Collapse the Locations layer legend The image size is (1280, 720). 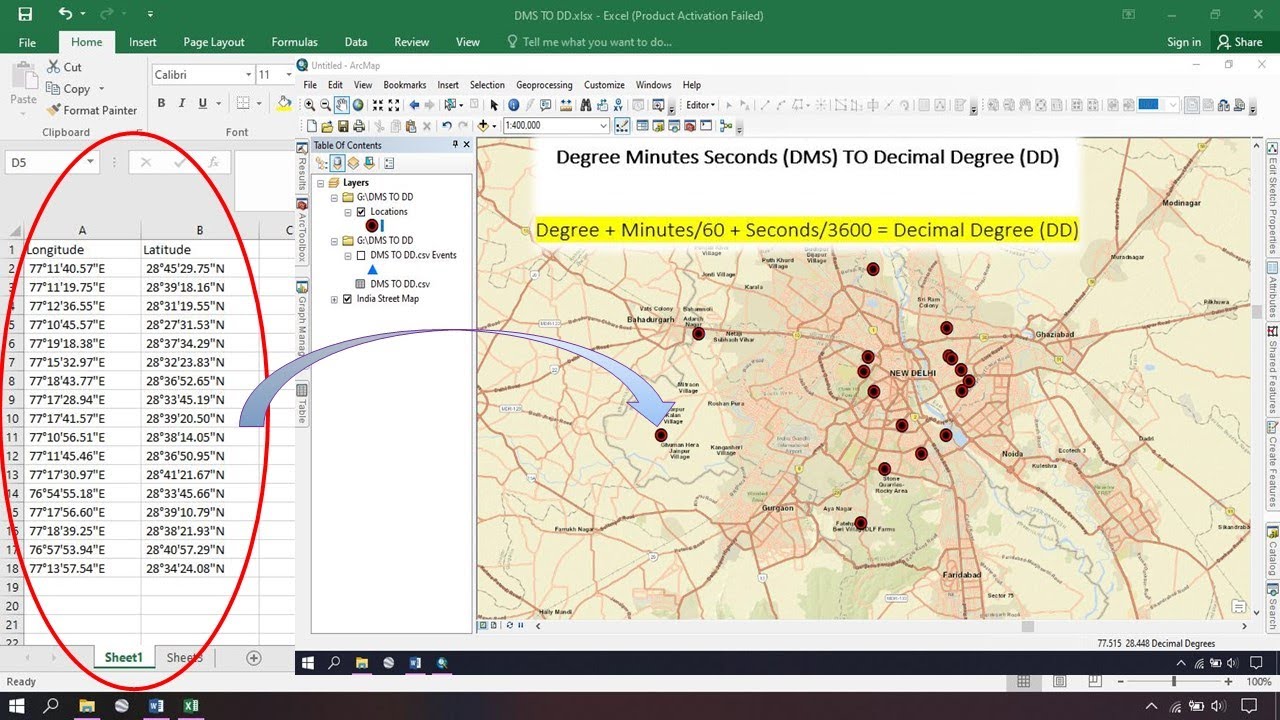click(348, 212)
